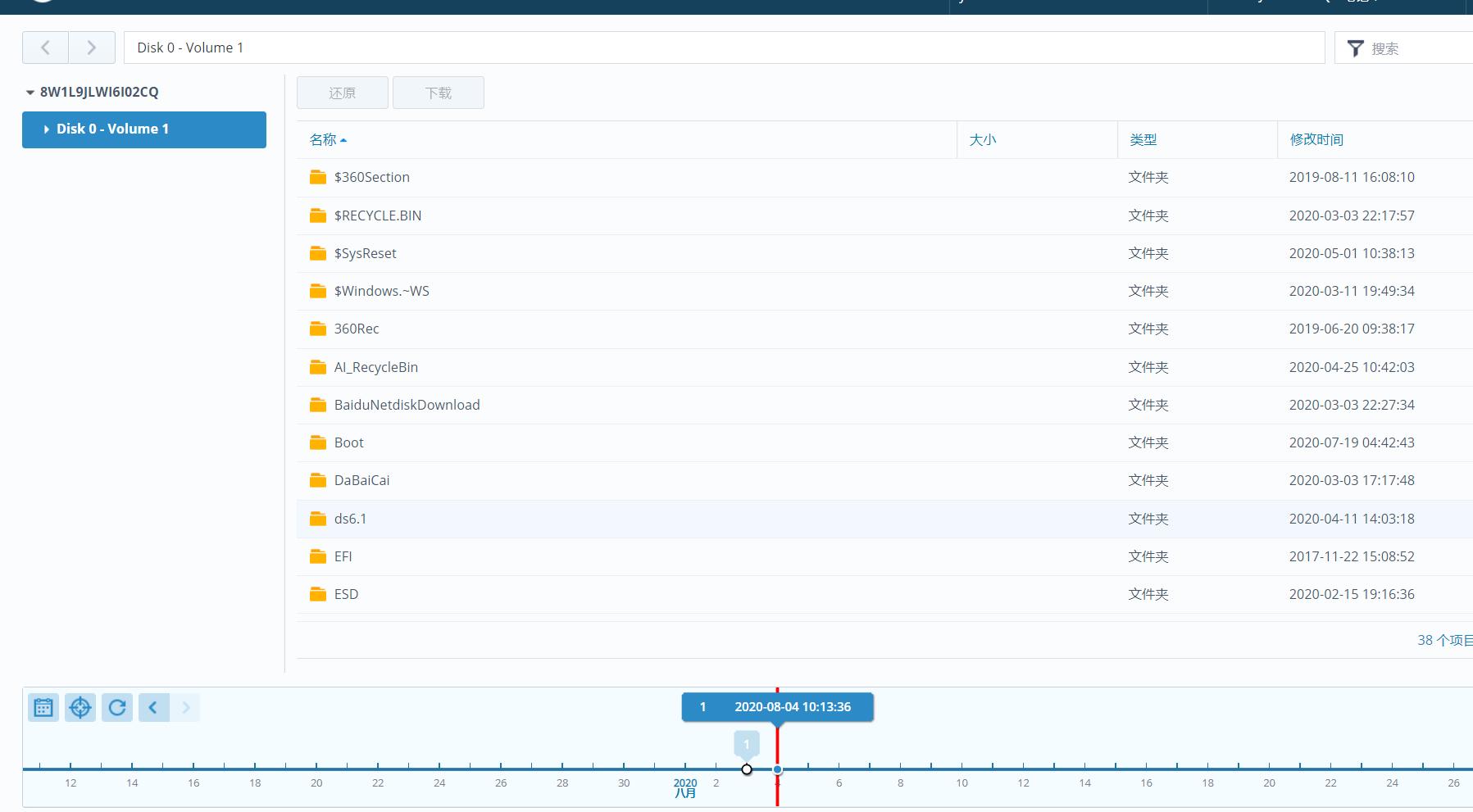Click the folder icon for BaiduNetdiskDownload
This screenshot has width=1473, height=812.
pyautogui.click(x=318, y=405)
